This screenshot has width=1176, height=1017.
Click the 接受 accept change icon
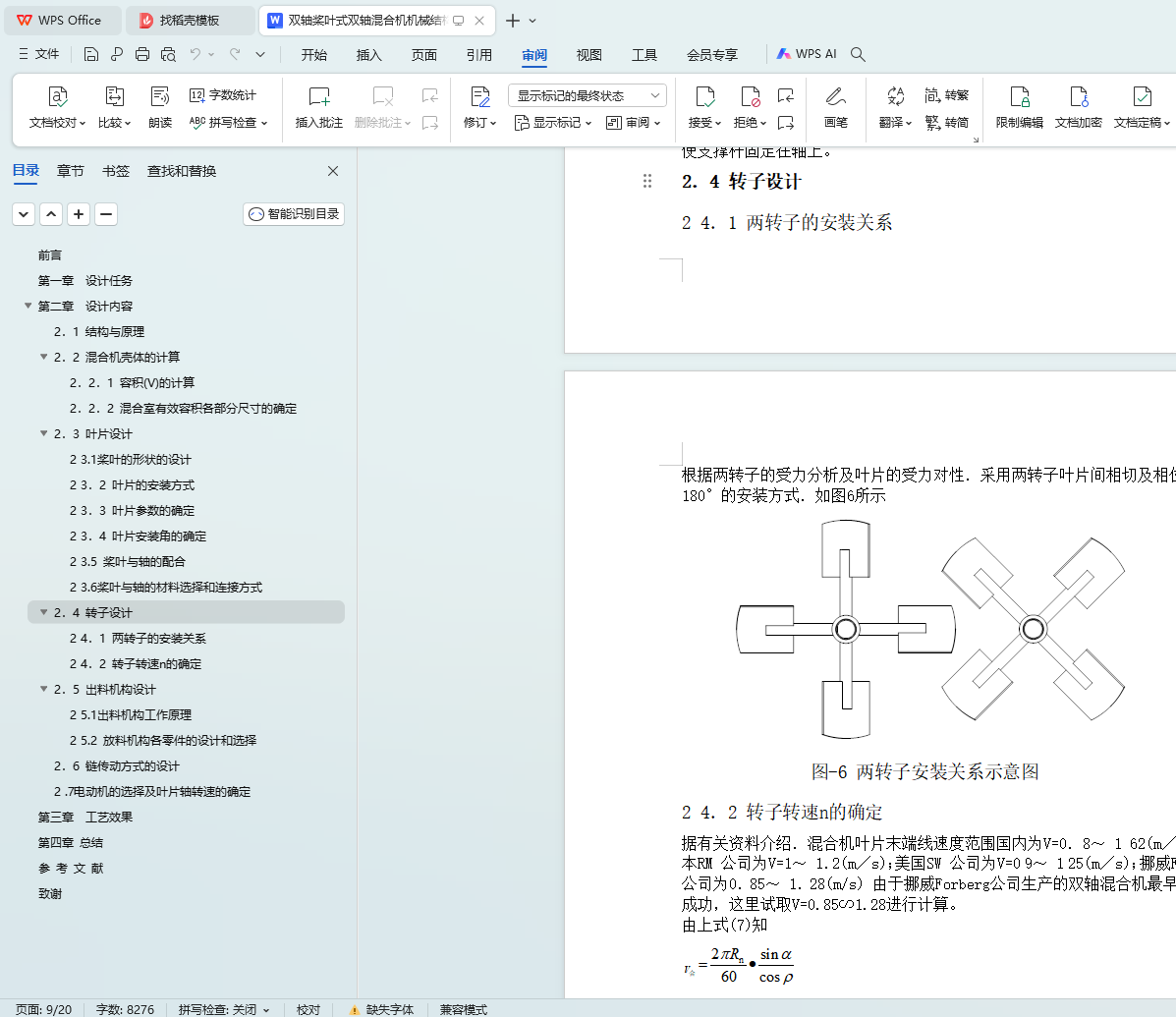coord(705,96)
